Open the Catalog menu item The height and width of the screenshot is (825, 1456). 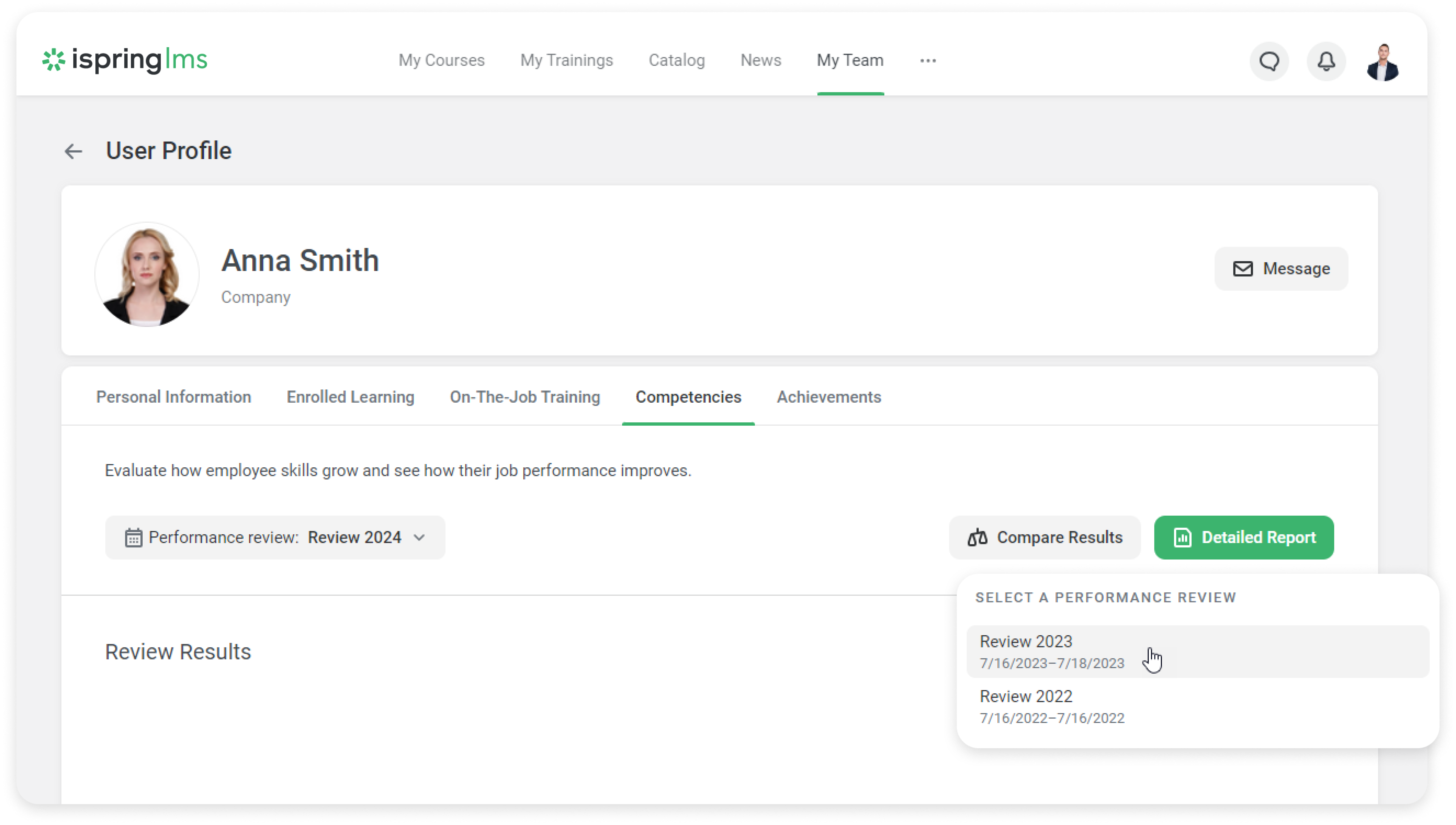(676, 60)
